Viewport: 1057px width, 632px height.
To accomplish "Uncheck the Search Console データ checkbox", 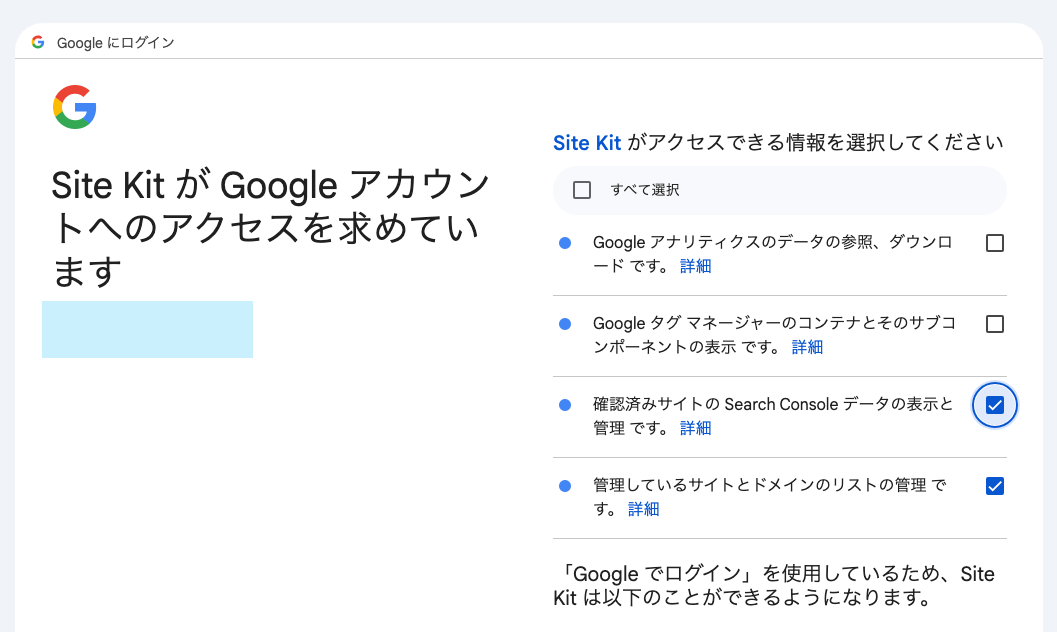I will point(995,405).
